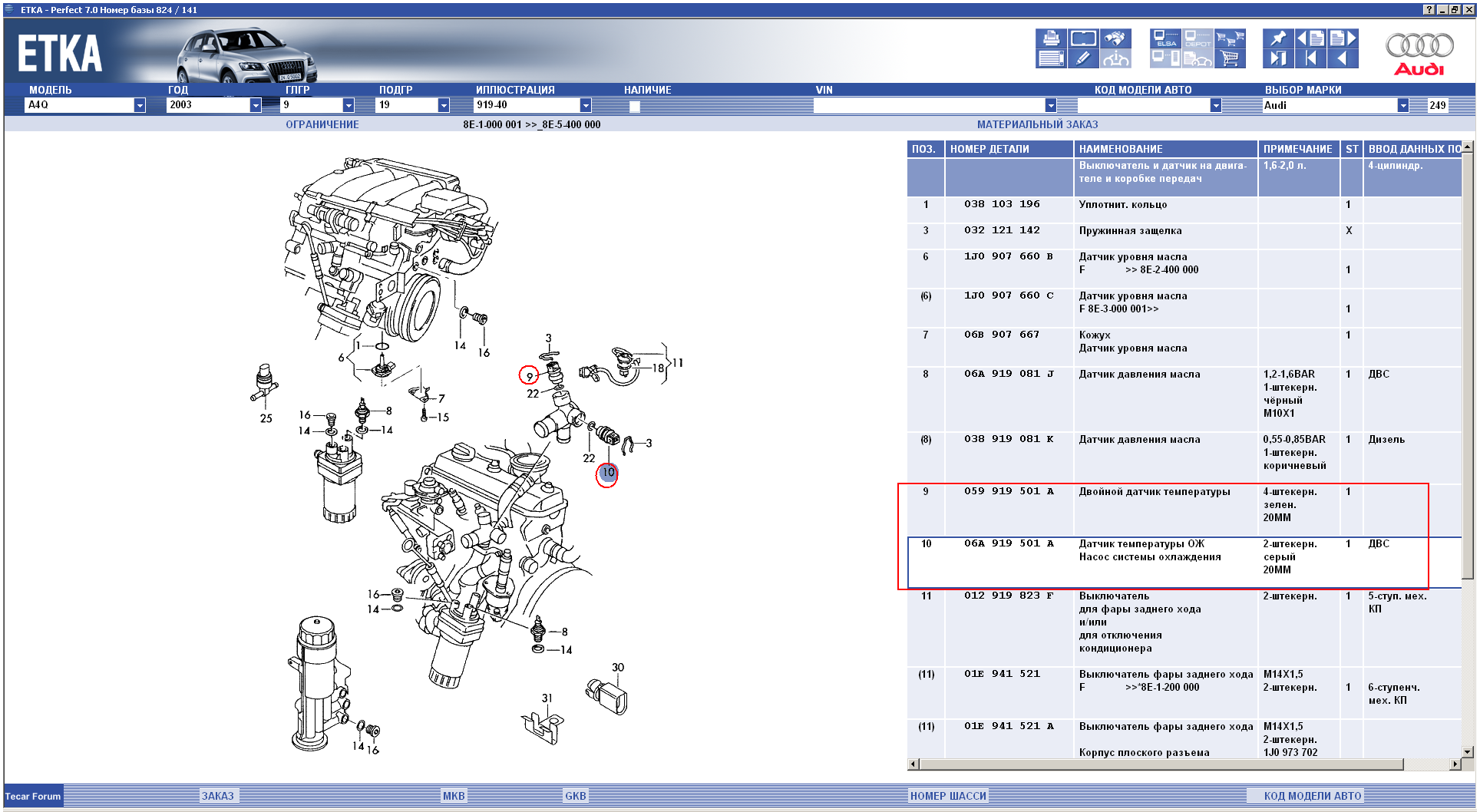Click the pencil edit icon

pos(1082,58)
